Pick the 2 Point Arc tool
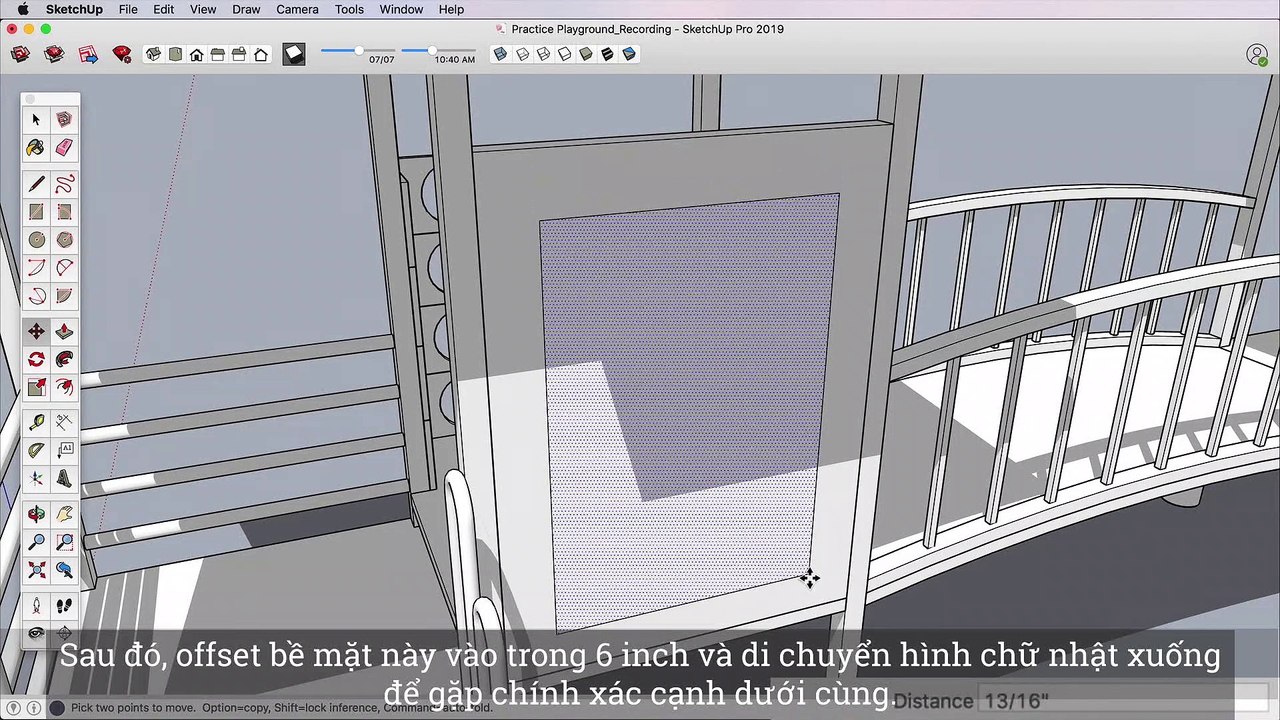The width and height of the screenshot is (1280, 720). coord(64,268)
